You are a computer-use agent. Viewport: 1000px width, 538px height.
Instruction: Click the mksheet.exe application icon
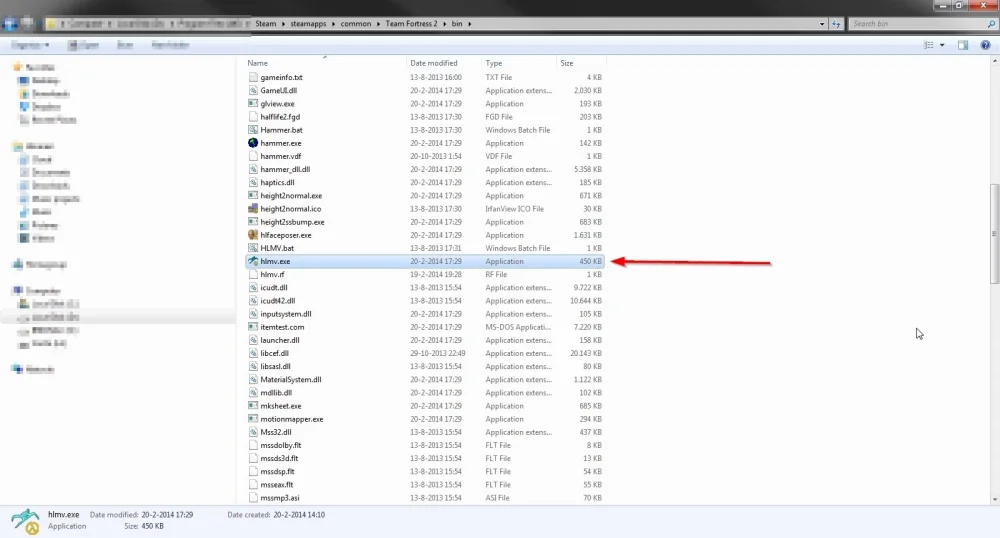(253, 405)
